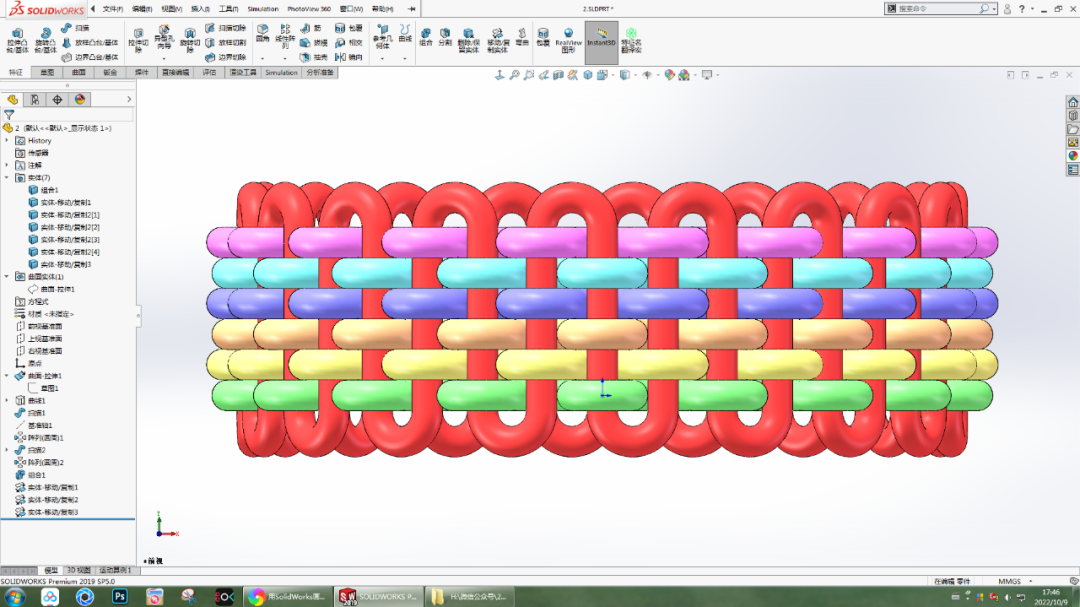This screenshot has width=1080, height=607.
Task: Toggle RealView 图形 graphics
Action: [568, 41]
